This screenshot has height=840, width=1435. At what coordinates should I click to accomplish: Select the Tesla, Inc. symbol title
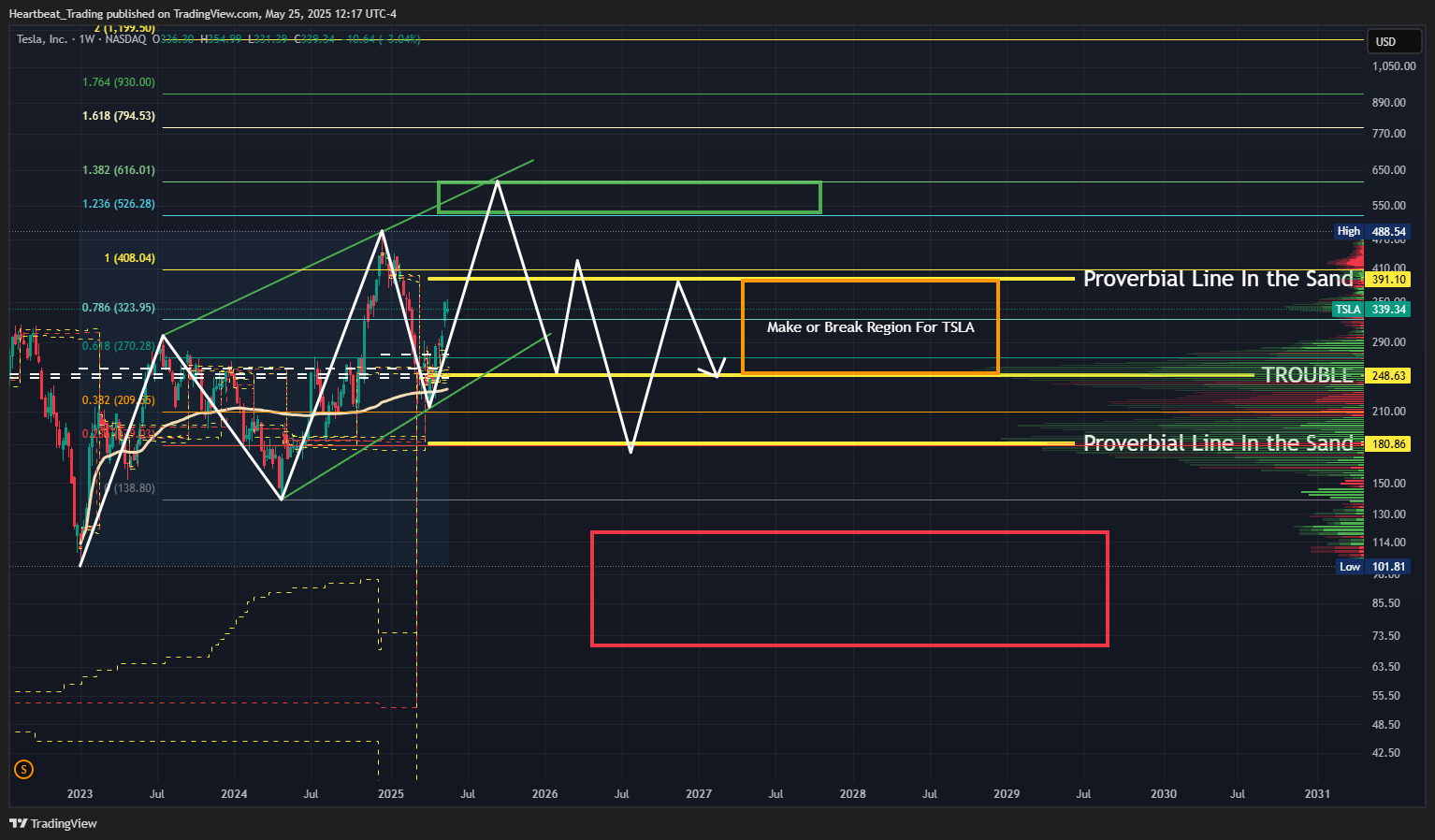(x=42, y=39)
